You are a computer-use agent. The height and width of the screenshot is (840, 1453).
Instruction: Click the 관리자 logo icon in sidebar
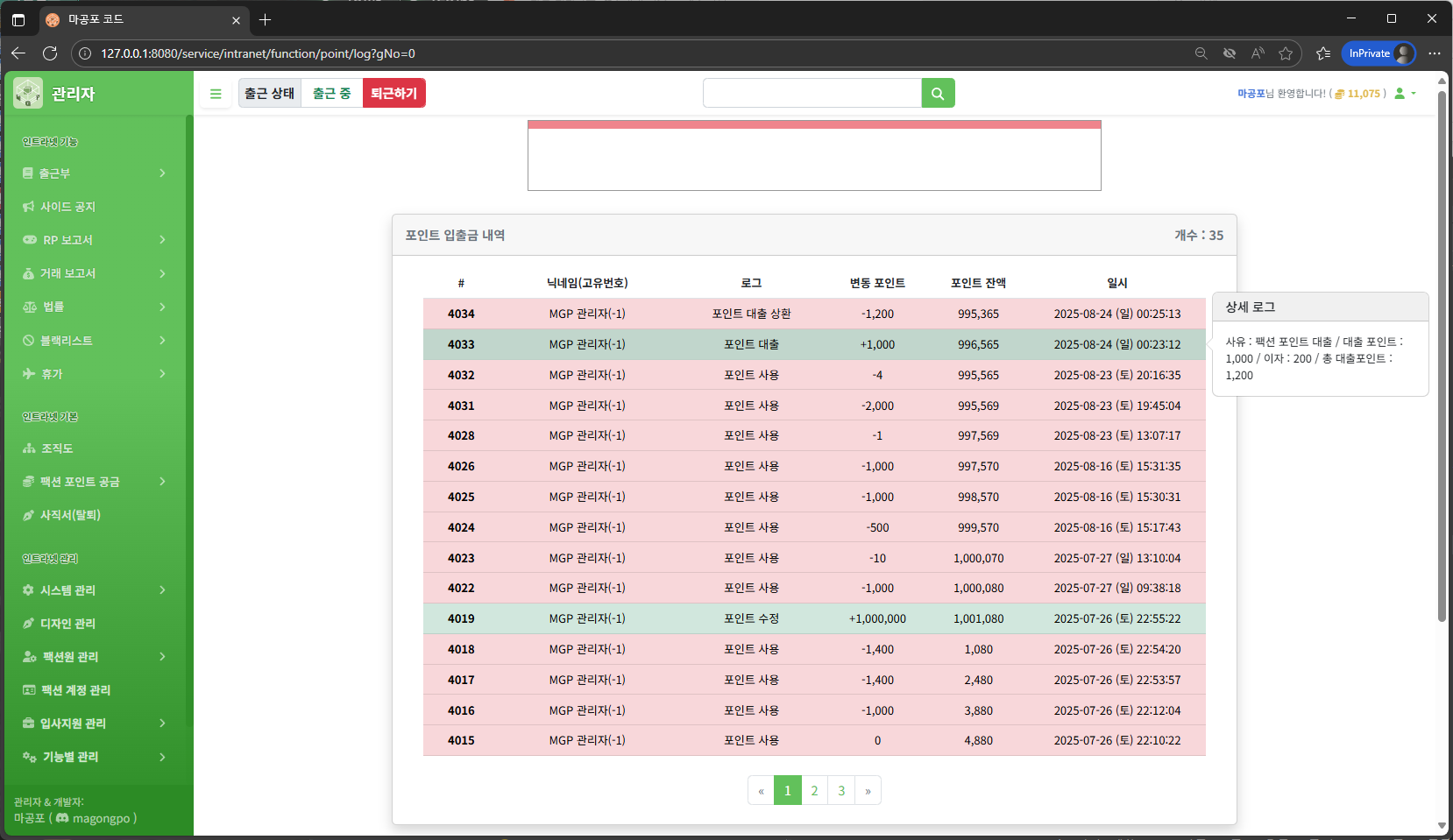[x=28, y=93]
